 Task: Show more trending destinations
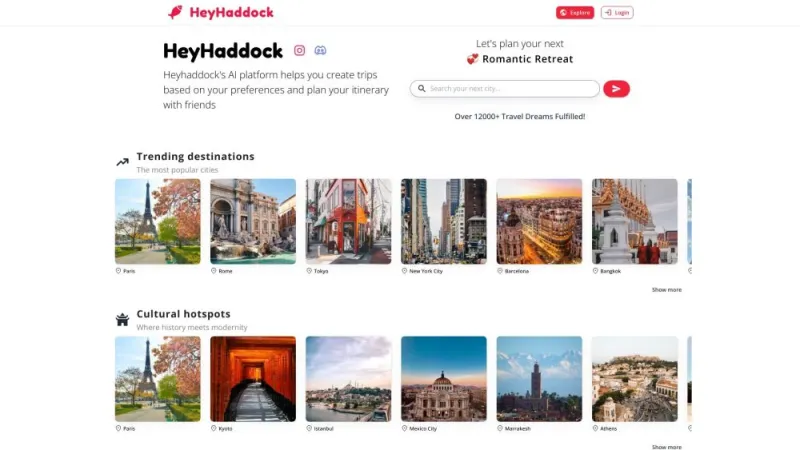point(666,289)
